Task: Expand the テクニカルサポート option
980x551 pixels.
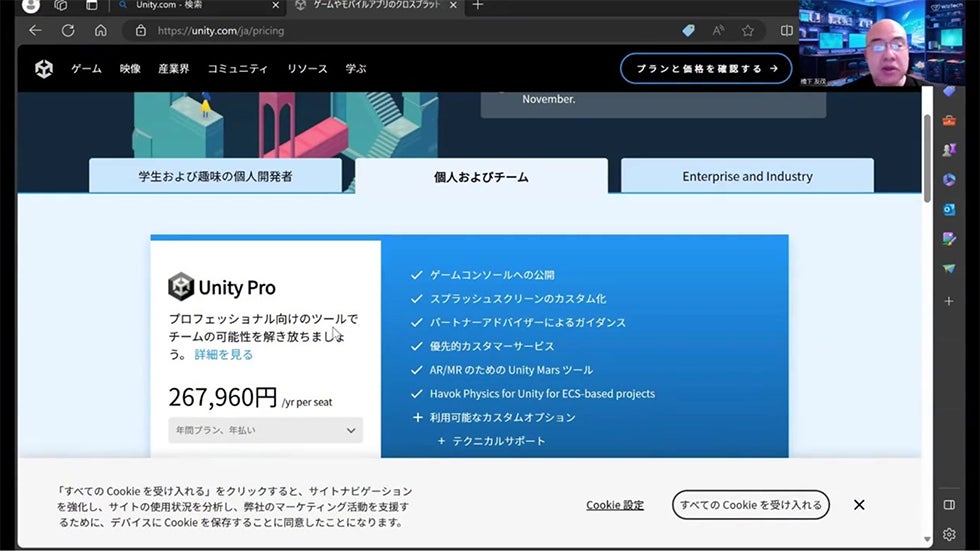Action: [x=491, y=441]
